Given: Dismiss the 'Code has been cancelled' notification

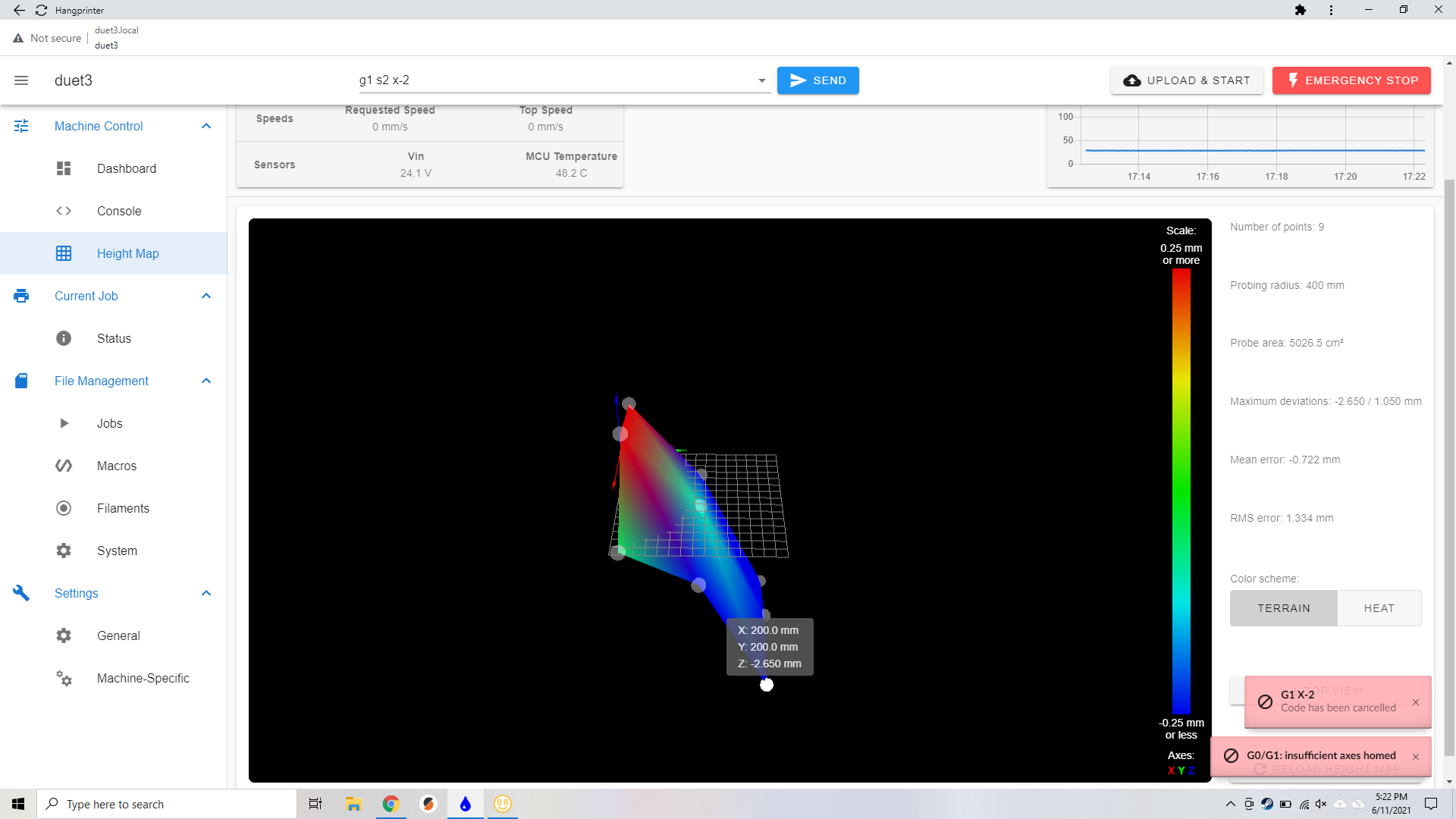Looking at the screenshot, I should [1416, 702].
